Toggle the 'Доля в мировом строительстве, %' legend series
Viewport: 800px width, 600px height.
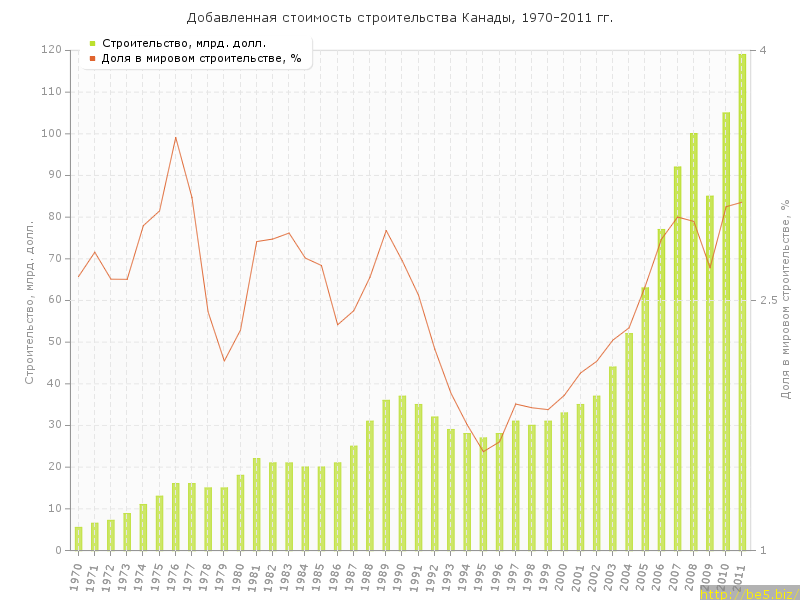(x=201, y=58)
